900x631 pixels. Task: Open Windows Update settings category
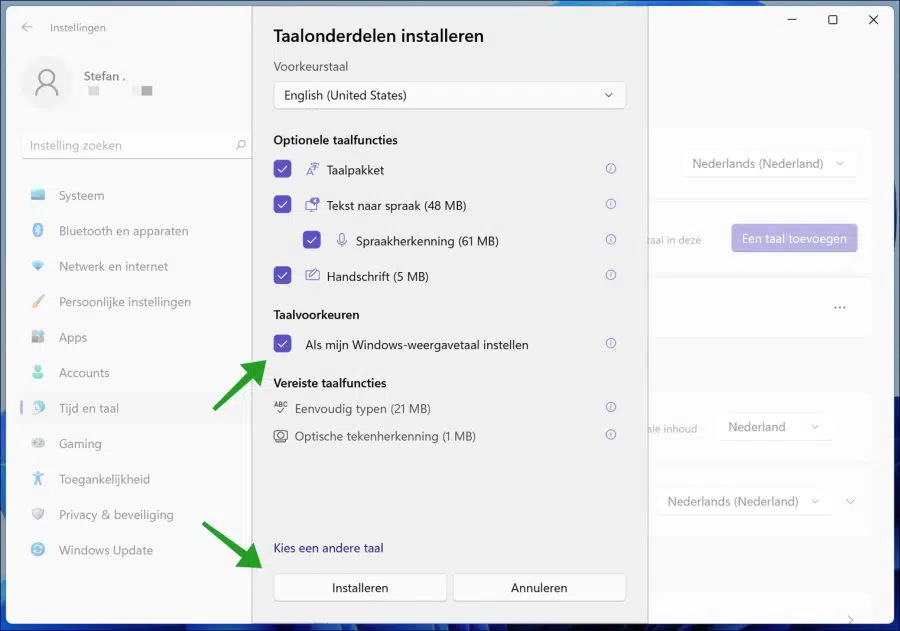click(x=135, y=550)
